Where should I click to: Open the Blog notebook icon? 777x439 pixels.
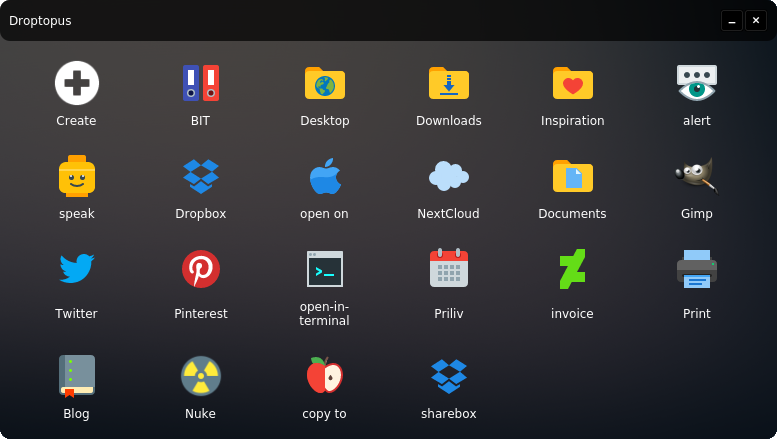[77, 376]
